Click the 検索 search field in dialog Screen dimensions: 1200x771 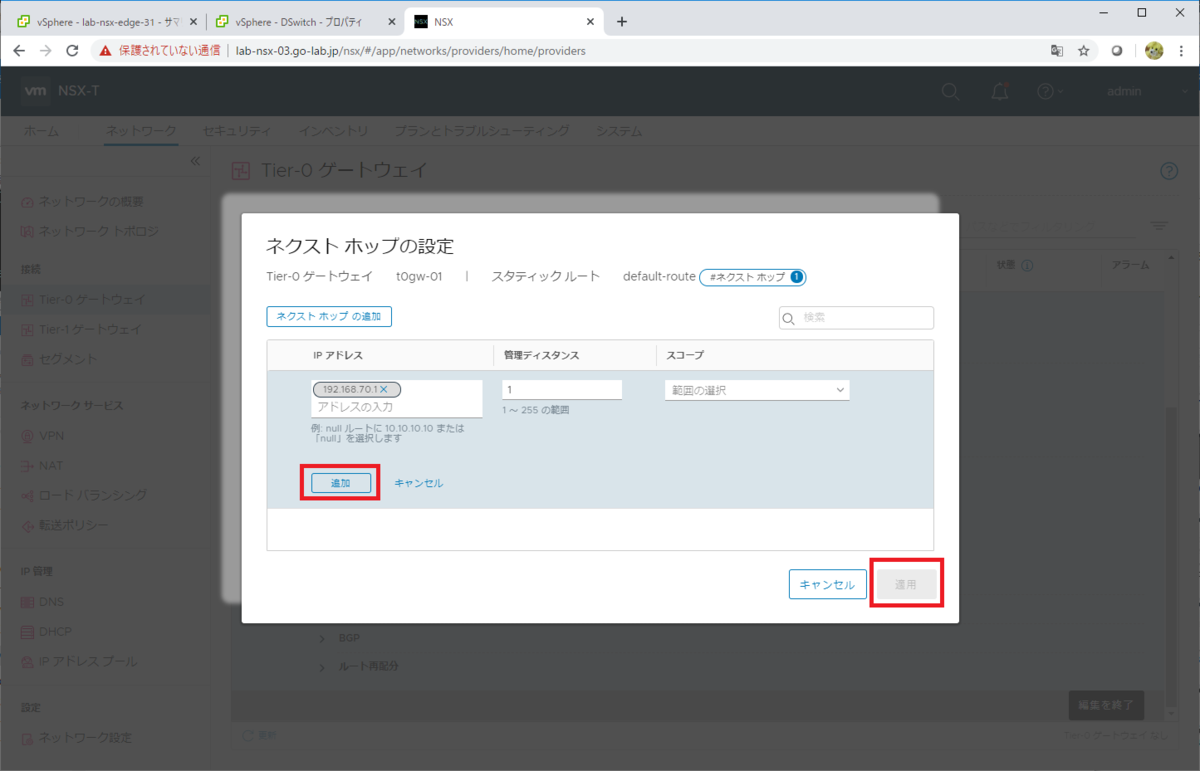(856, 318)
